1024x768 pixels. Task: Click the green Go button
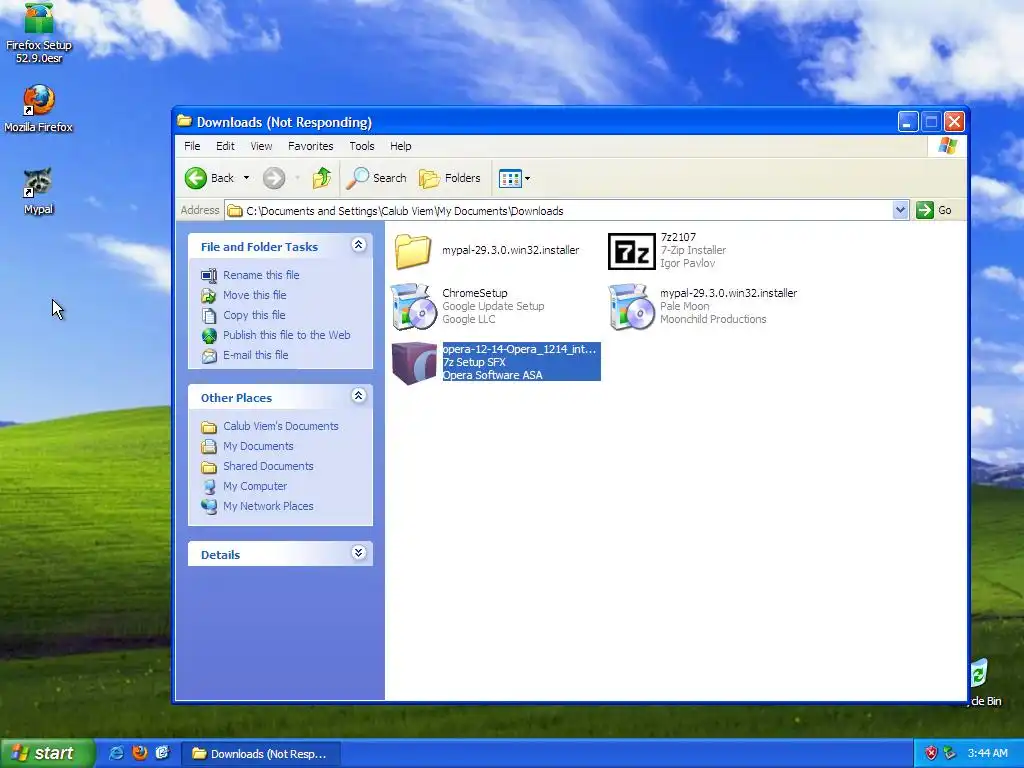pyautogui.click(x=934, y=210)
